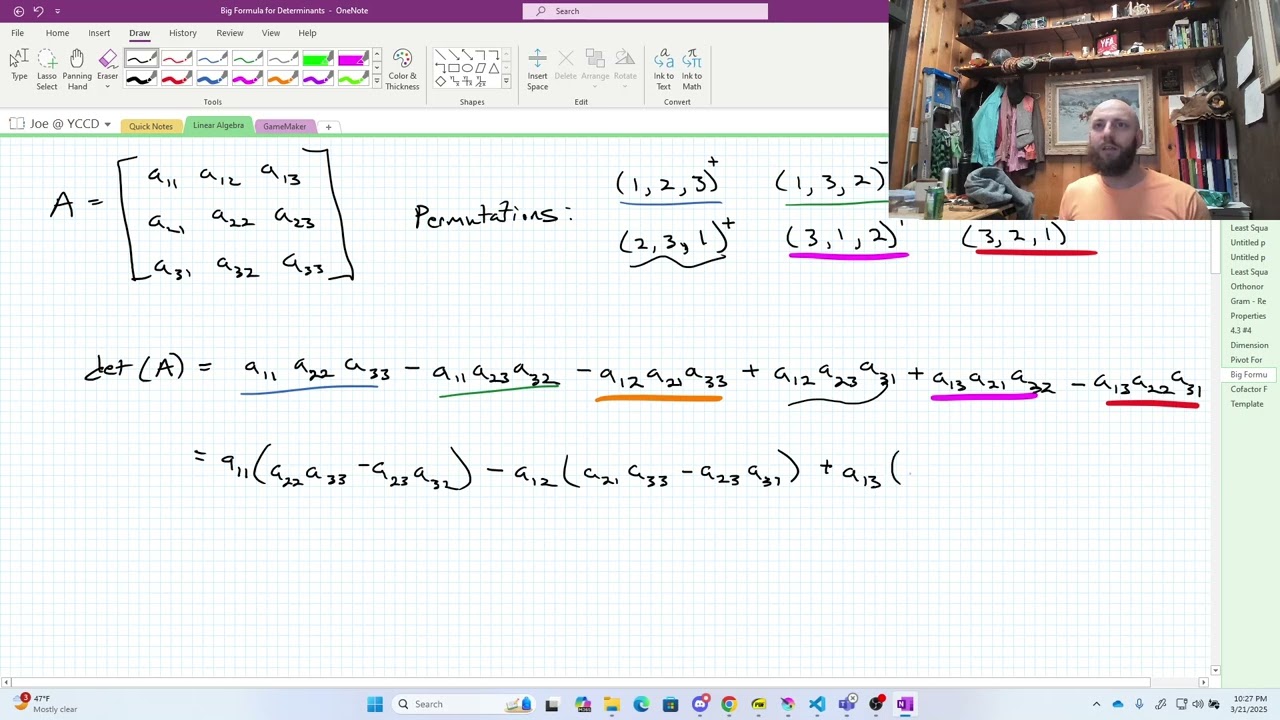
Task: Switch to the History ribbon tab
Action: (x=183, y=33)
